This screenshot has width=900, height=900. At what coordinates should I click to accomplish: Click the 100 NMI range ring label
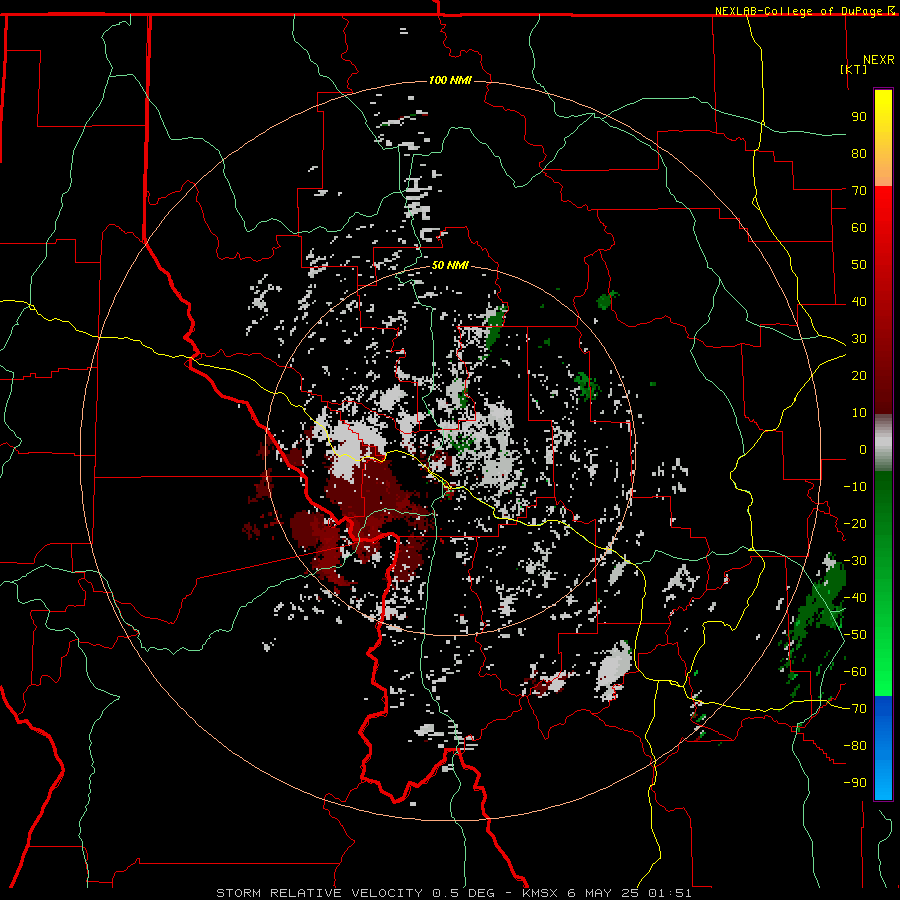point(450,80)
